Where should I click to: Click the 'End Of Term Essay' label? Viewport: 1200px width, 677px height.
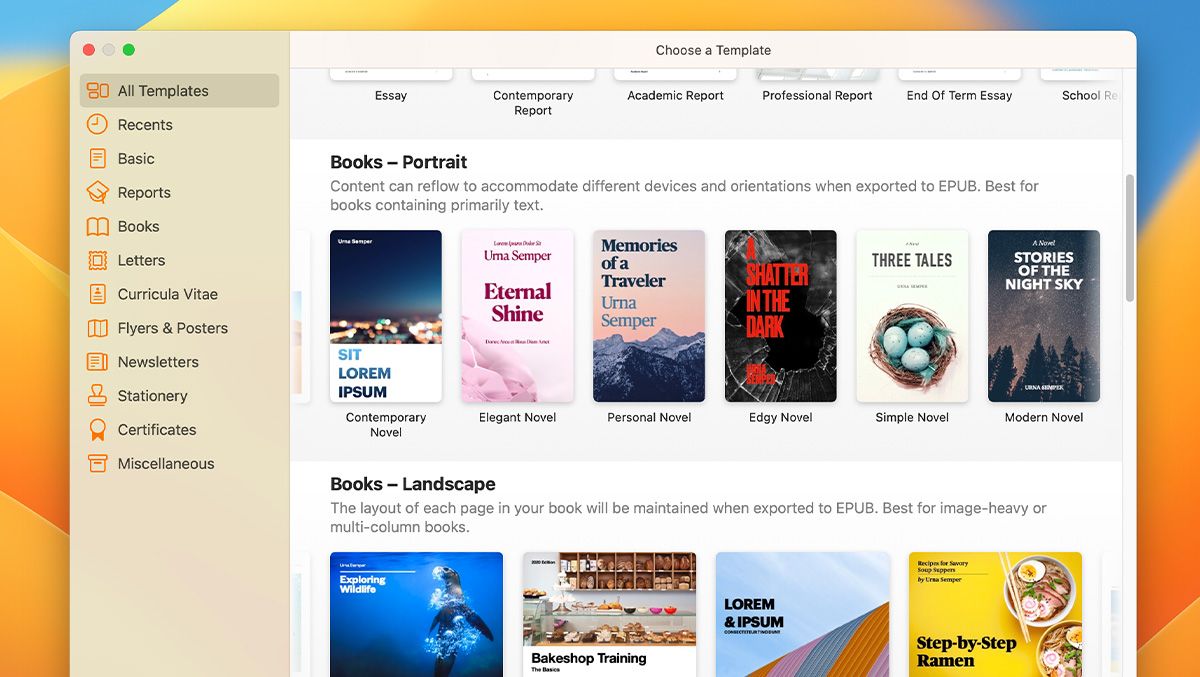pos(960,96)
